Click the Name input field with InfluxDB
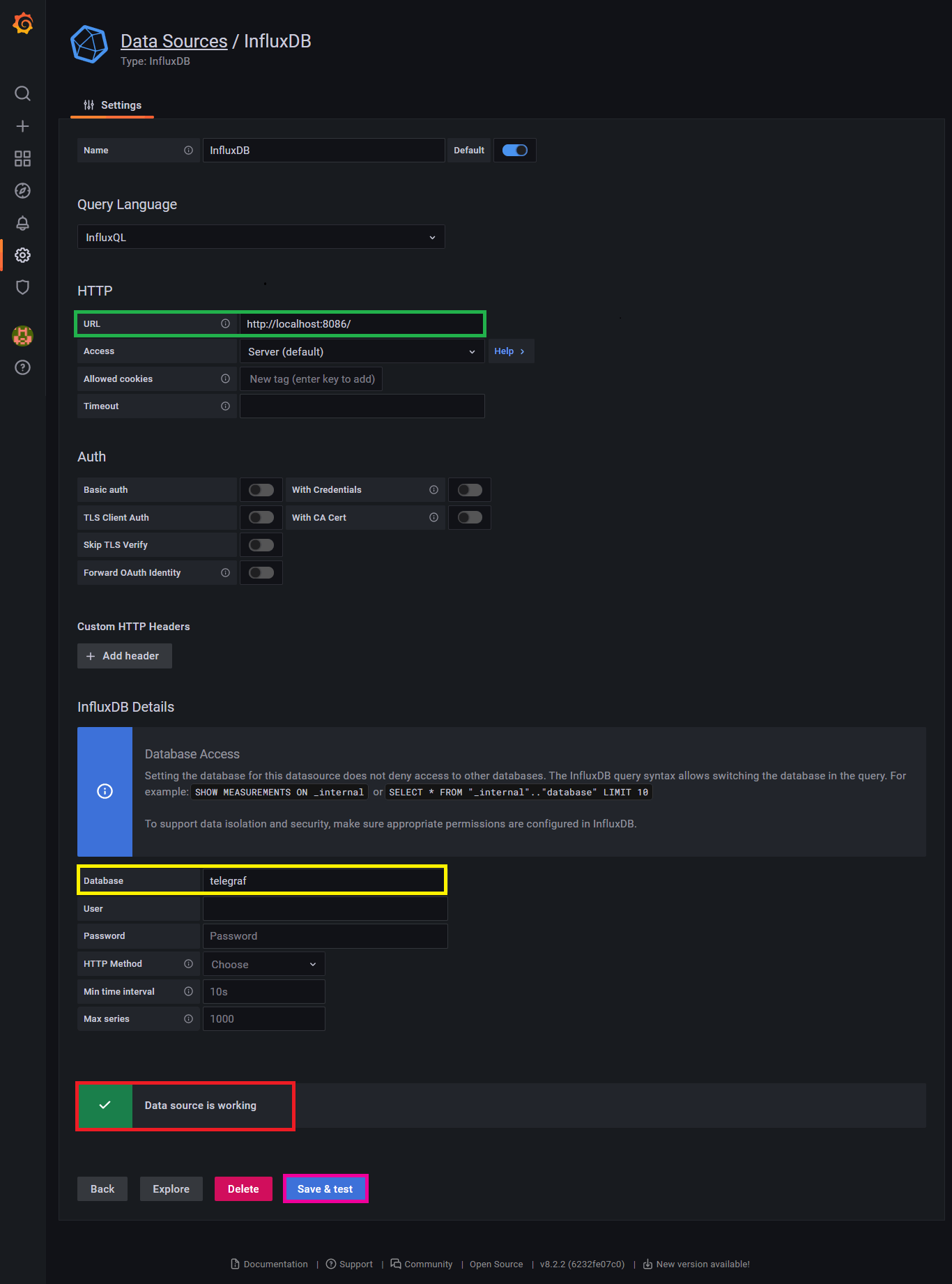Viewport: 952px width, 1284px height. [323, 151]
